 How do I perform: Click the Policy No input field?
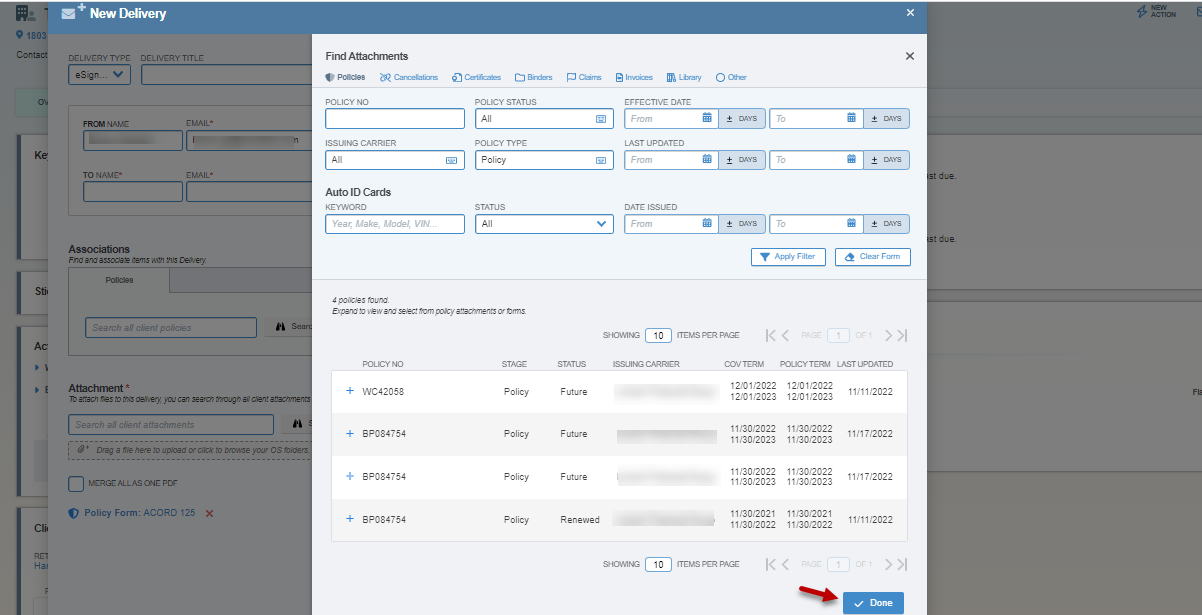pos(395,118)
